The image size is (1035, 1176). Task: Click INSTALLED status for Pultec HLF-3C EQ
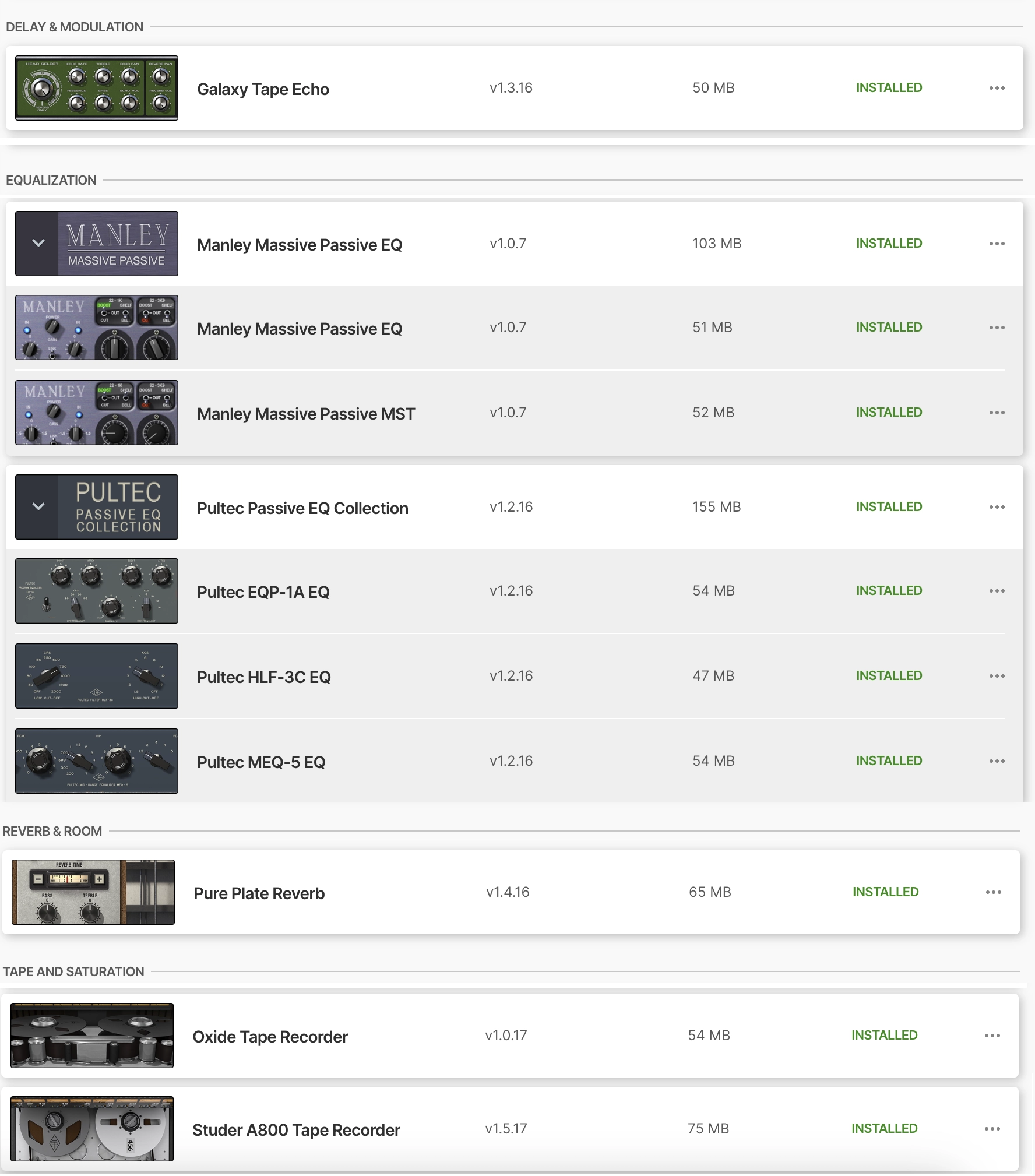tap(889, 676)
